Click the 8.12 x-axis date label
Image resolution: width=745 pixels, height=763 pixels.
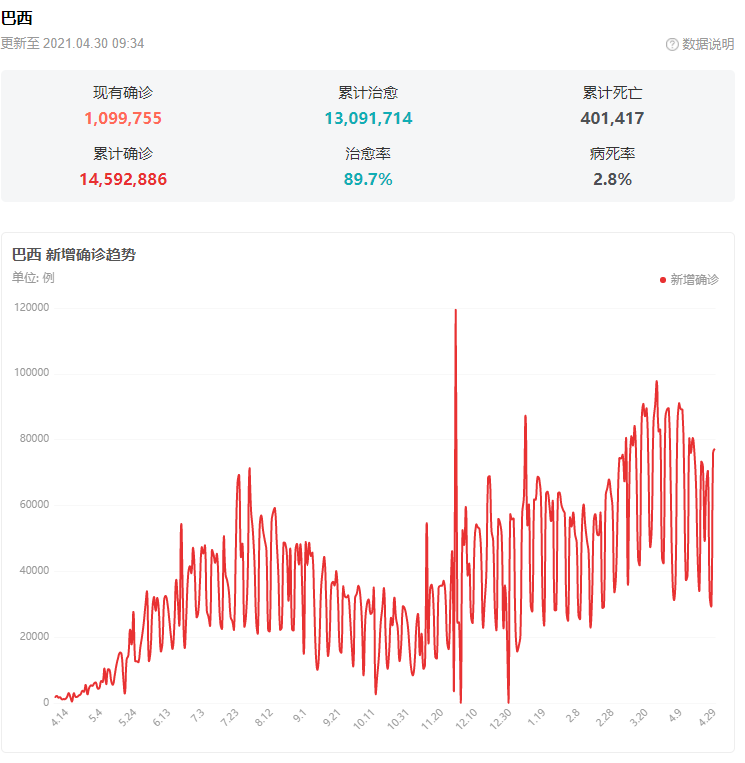(264, 718)
